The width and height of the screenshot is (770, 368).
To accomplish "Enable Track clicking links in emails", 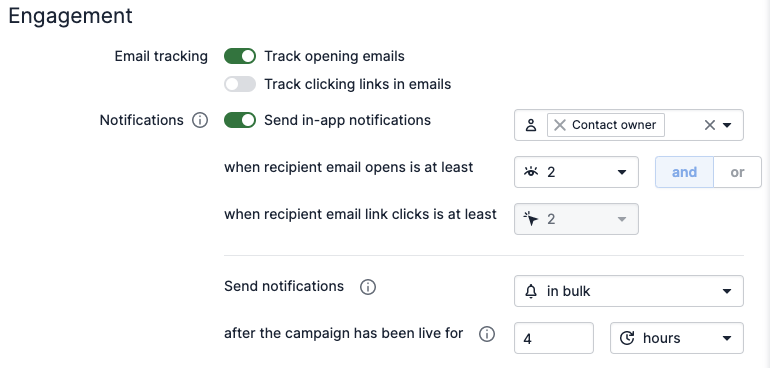I will click(240, 84).
